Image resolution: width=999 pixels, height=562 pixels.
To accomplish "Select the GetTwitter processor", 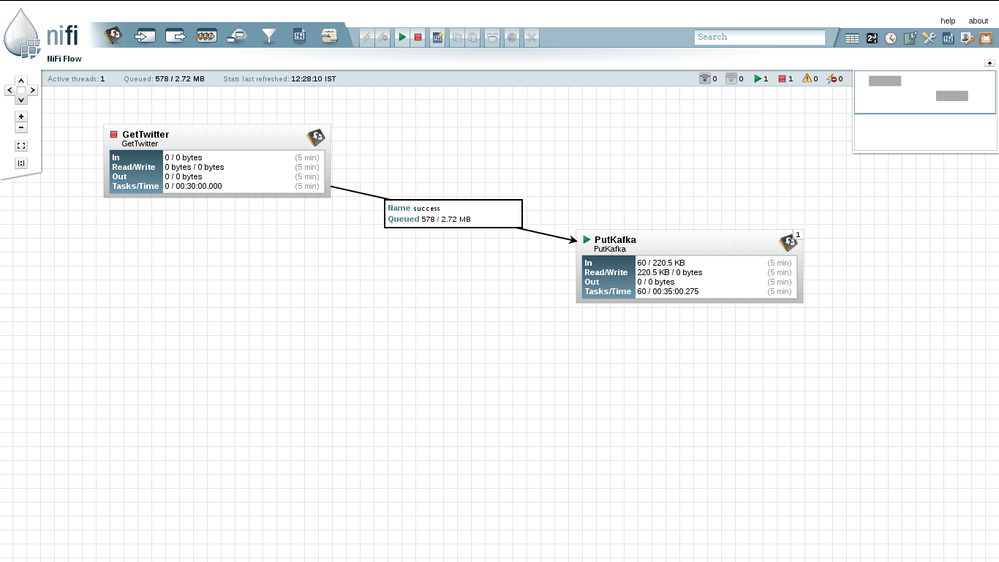I will click(x=216, y=161).
